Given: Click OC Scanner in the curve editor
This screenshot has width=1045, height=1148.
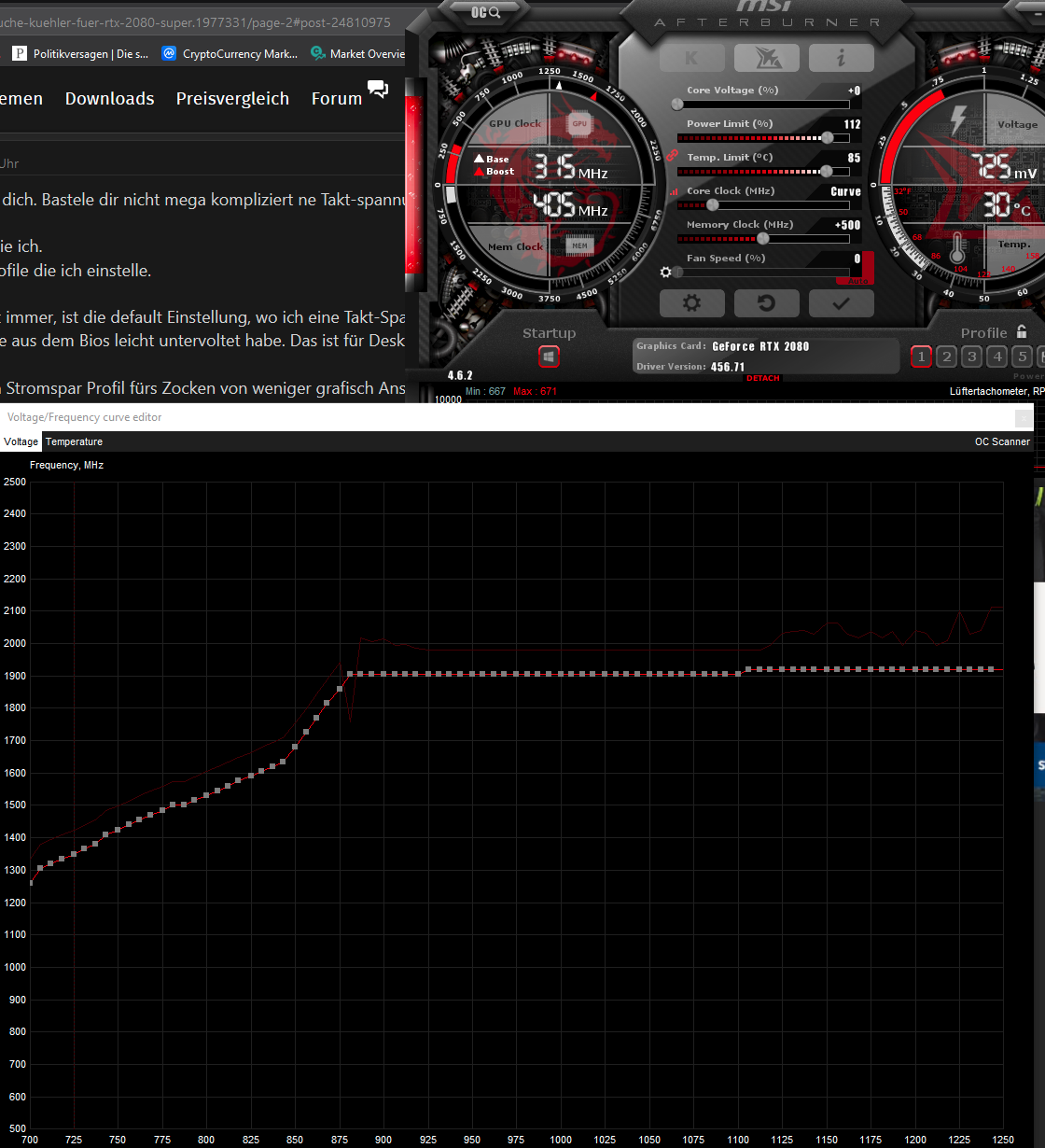Looking at the screenshot, I should click(1003, 441).
